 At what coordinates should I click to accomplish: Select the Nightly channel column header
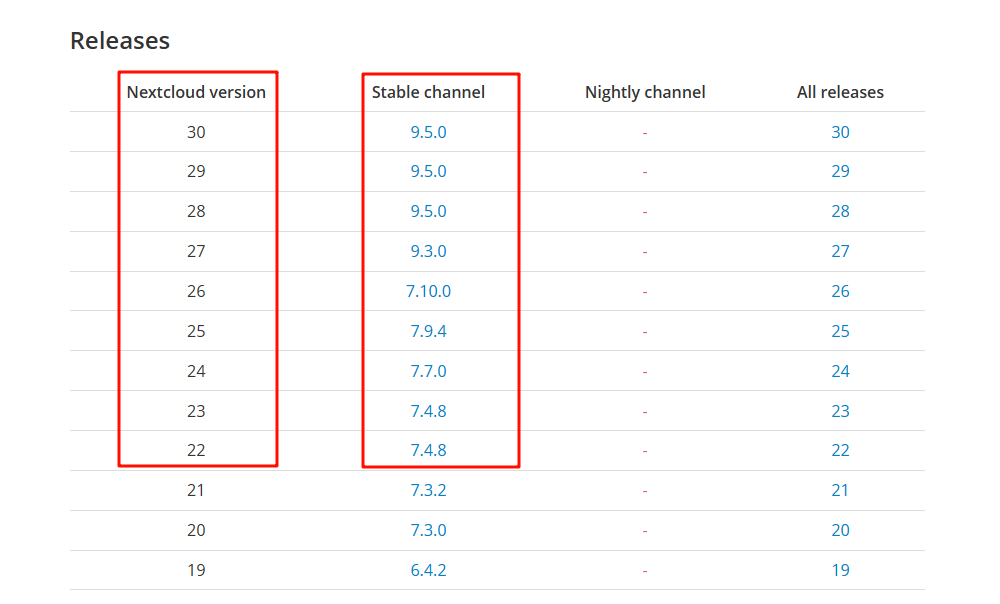tap(645, 93)
